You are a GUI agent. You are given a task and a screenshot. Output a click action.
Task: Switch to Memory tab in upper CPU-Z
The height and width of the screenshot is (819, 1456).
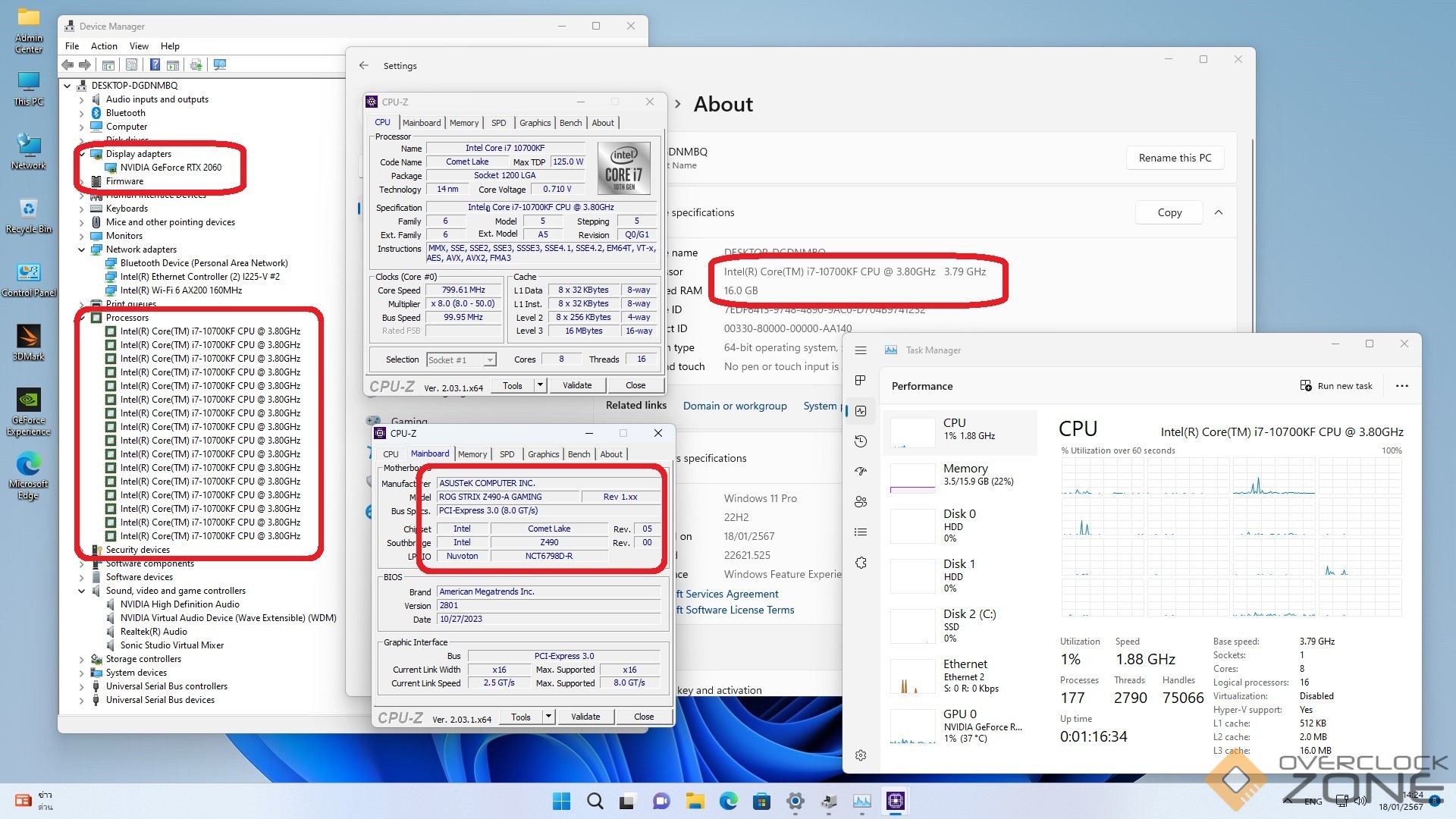pos(463,123)
